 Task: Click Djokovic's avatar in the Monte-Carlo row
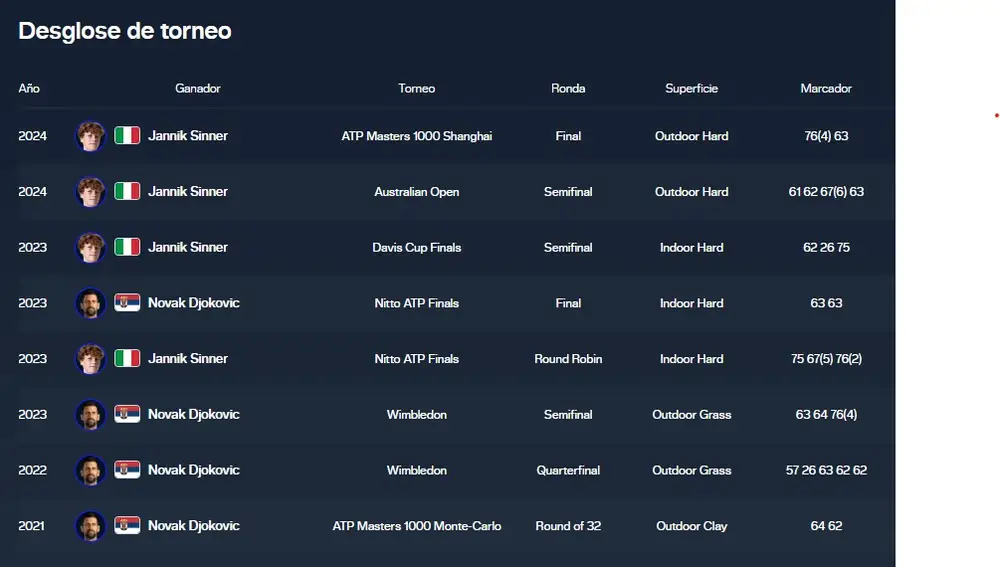pyautogui.click(x=90, y=526)
